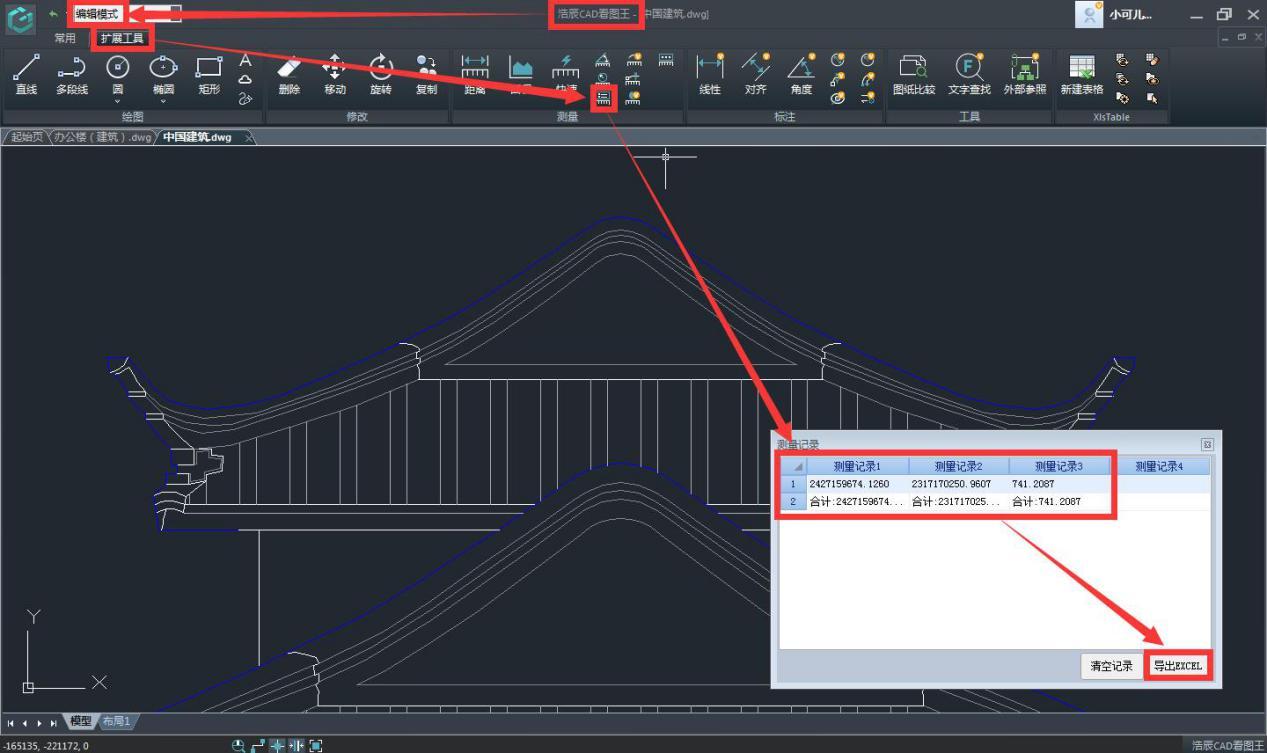This screenshot has width=1267, height=753.
Task: Toggle the crosshair snap status bar icon
Action: pos(278,745)
